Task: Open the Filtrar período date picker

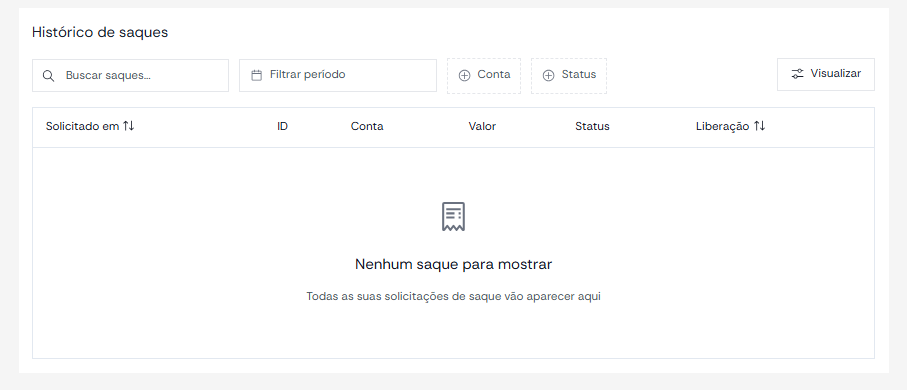Action: pyautogui.click(x=338, y=75)
